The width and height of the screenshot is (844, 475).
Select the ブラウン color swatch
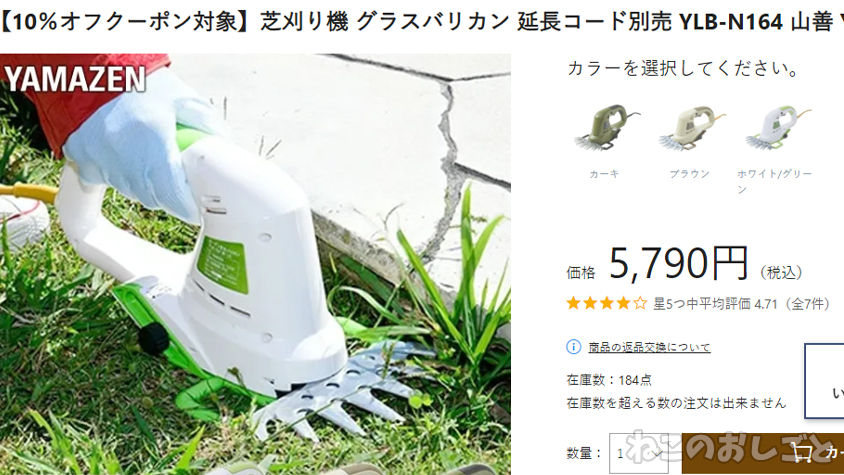click(x=691, y=128)
